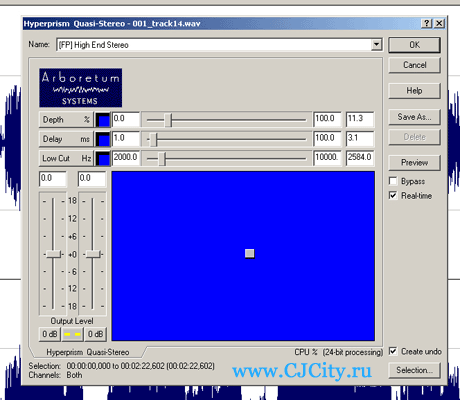Click the Low Cut Hz parameter label button
Screen dimensions: 460x400
pos(66,158)
